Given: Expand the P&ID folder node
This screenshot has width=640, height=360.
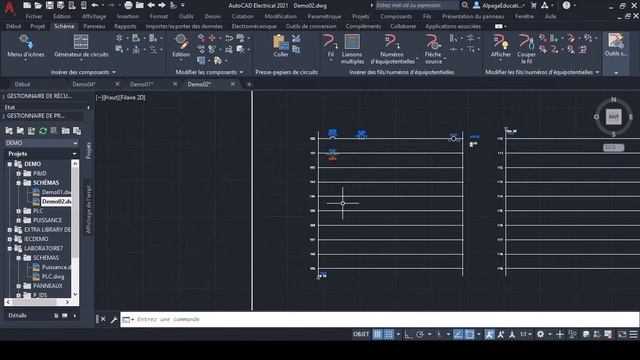Looking at the screenshot, I should tap(18, 173).
